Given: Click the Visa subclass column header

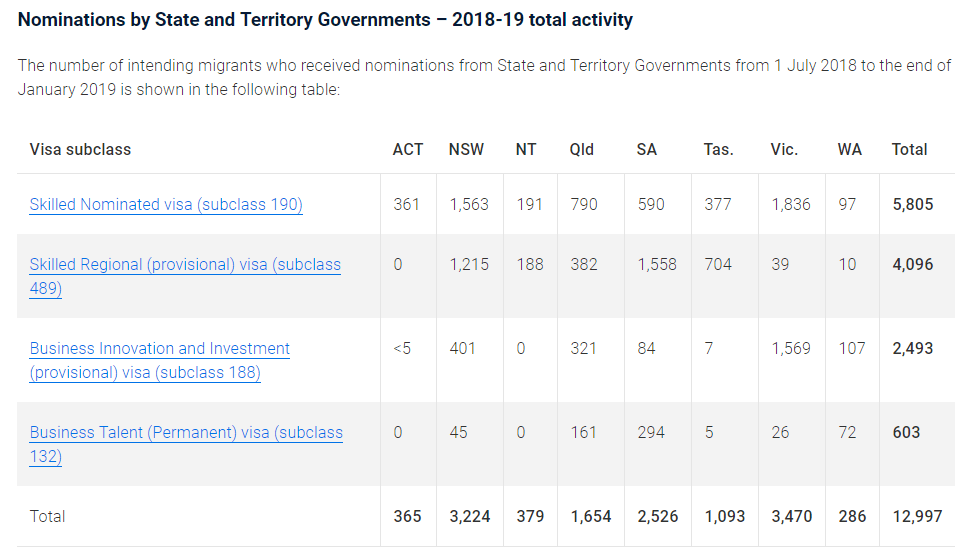Looking at the screenshot, I should (80, 150).
